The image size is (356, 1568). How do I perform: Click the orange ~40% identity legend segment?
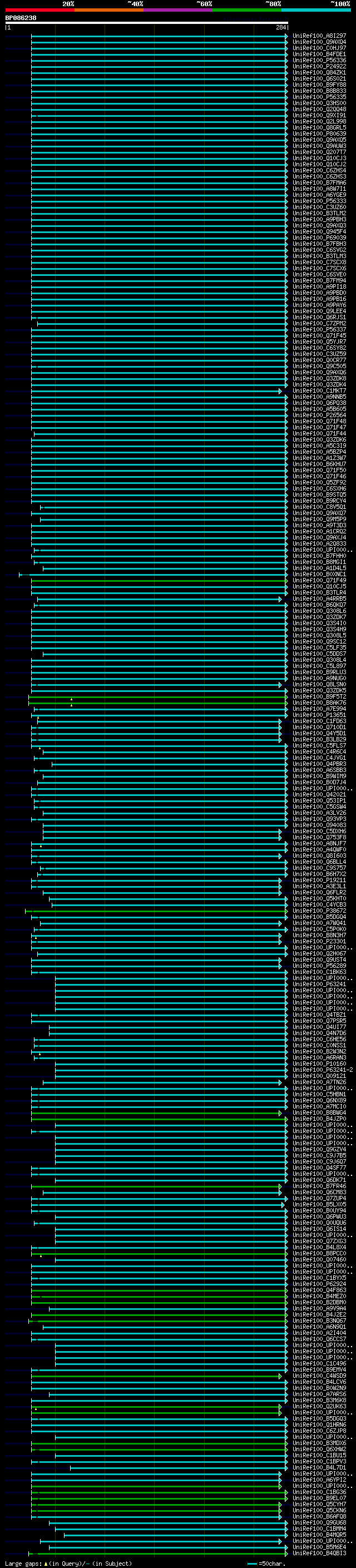click(109, 10)
